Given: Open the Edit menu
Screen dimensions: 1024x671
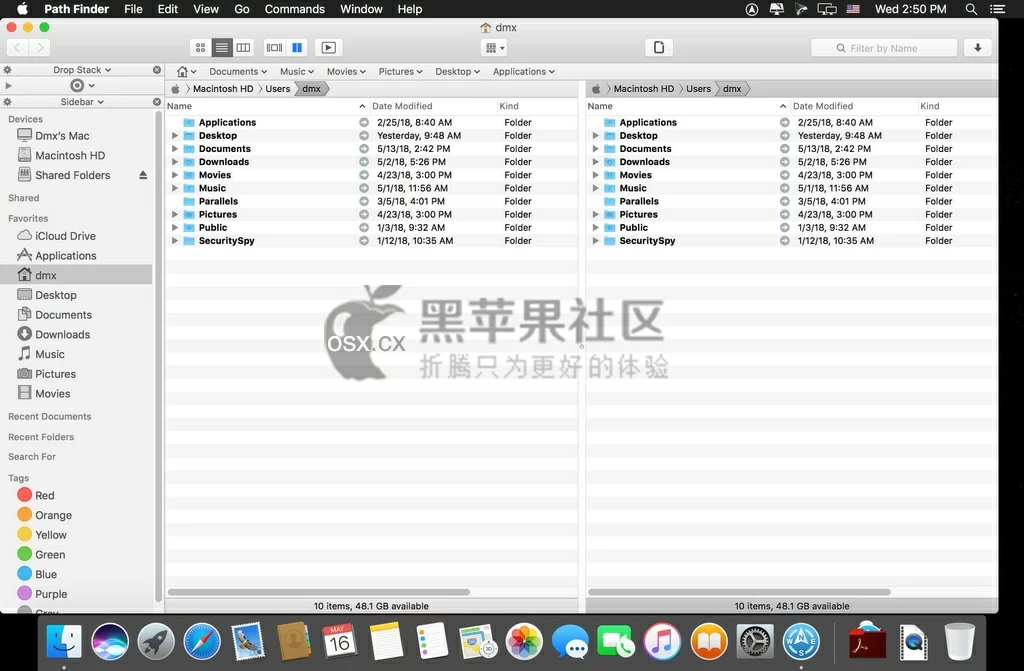Looking at the screenshot, I should (x=168, y=9).
